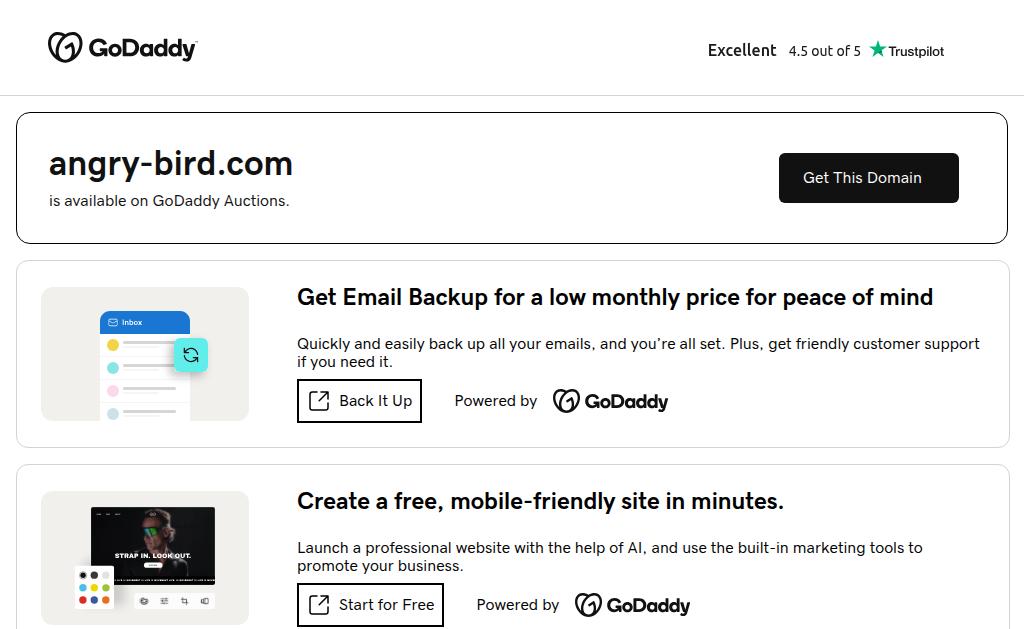Click the Back It Up button label
The height and width of the screenshot is (629, 1024).
(375, 401)
